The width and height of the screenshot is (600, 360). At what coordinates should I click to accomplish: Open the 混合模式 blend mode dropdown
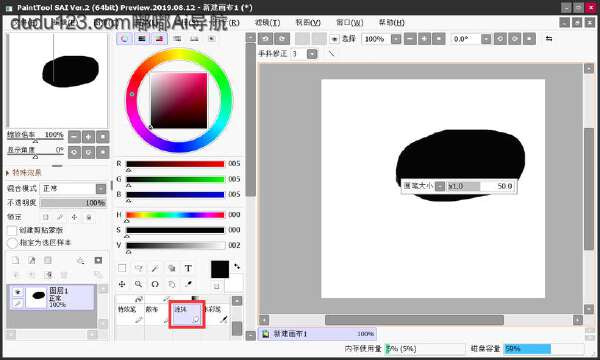[101, 188]
